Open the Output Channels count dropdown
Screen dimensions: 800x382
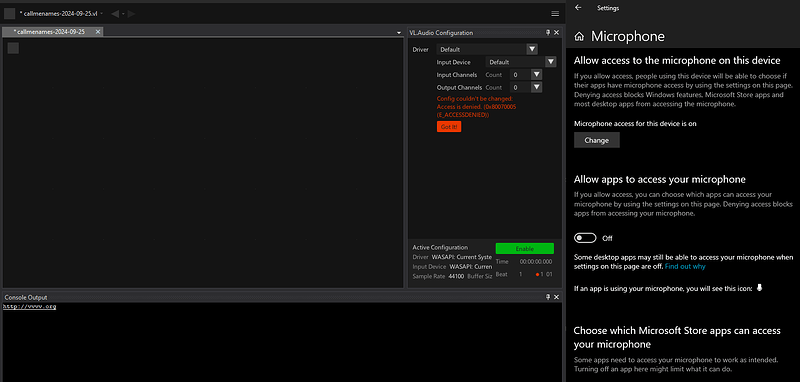(536, 88)
